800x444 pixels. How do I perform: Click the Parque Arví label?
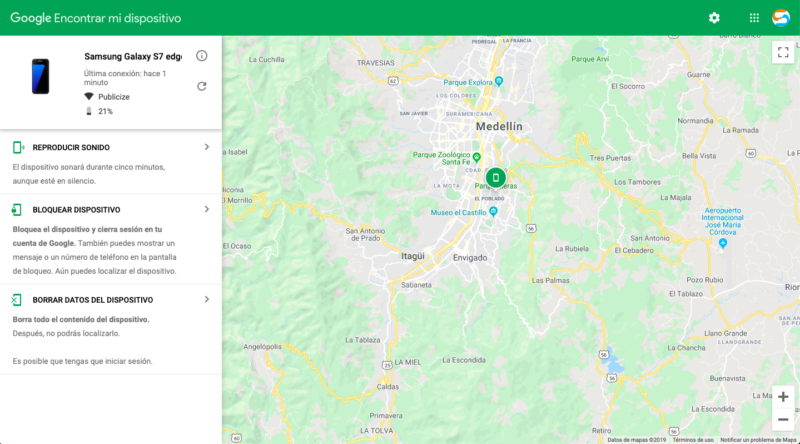point(590,59)
